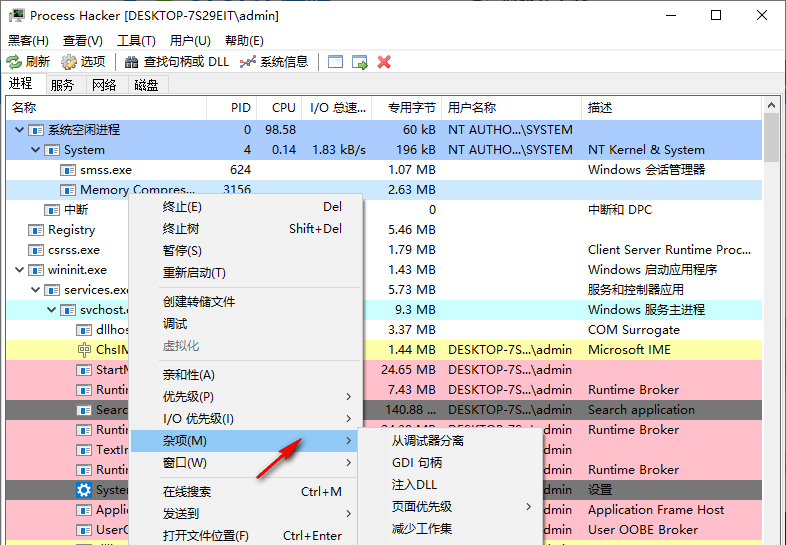The width and height of the screenshot is (786, 545).
Task: Click the 140.88 private bytes cell
Action: [x=410, y=410]
